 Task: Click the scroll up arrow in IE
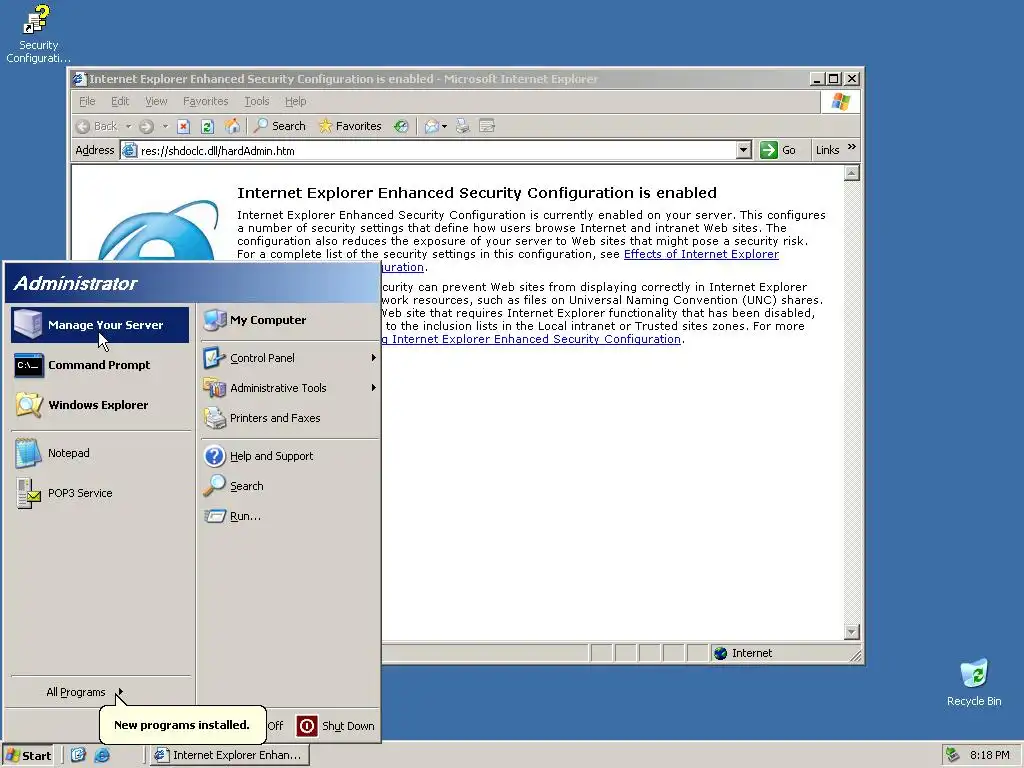click(852, 173)
